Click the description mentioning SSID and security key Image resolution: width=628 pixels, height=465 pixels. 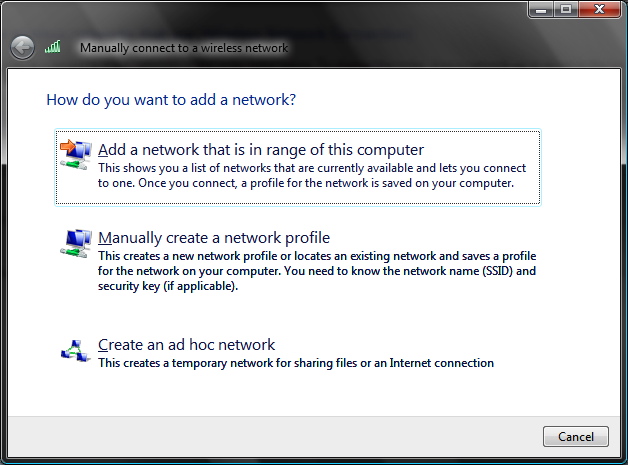point(316,271)
